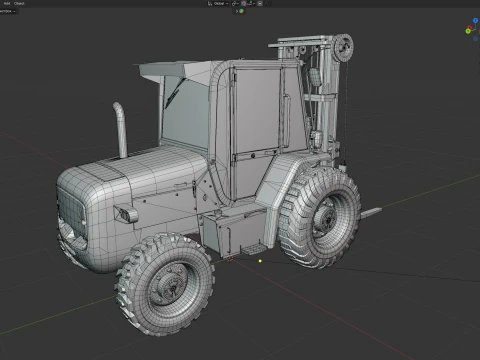Image resolution: width=480 pixels, height=360 pixels.
Task: Open the Global transform orientation dropdown
Action: (x=218, y=3)
